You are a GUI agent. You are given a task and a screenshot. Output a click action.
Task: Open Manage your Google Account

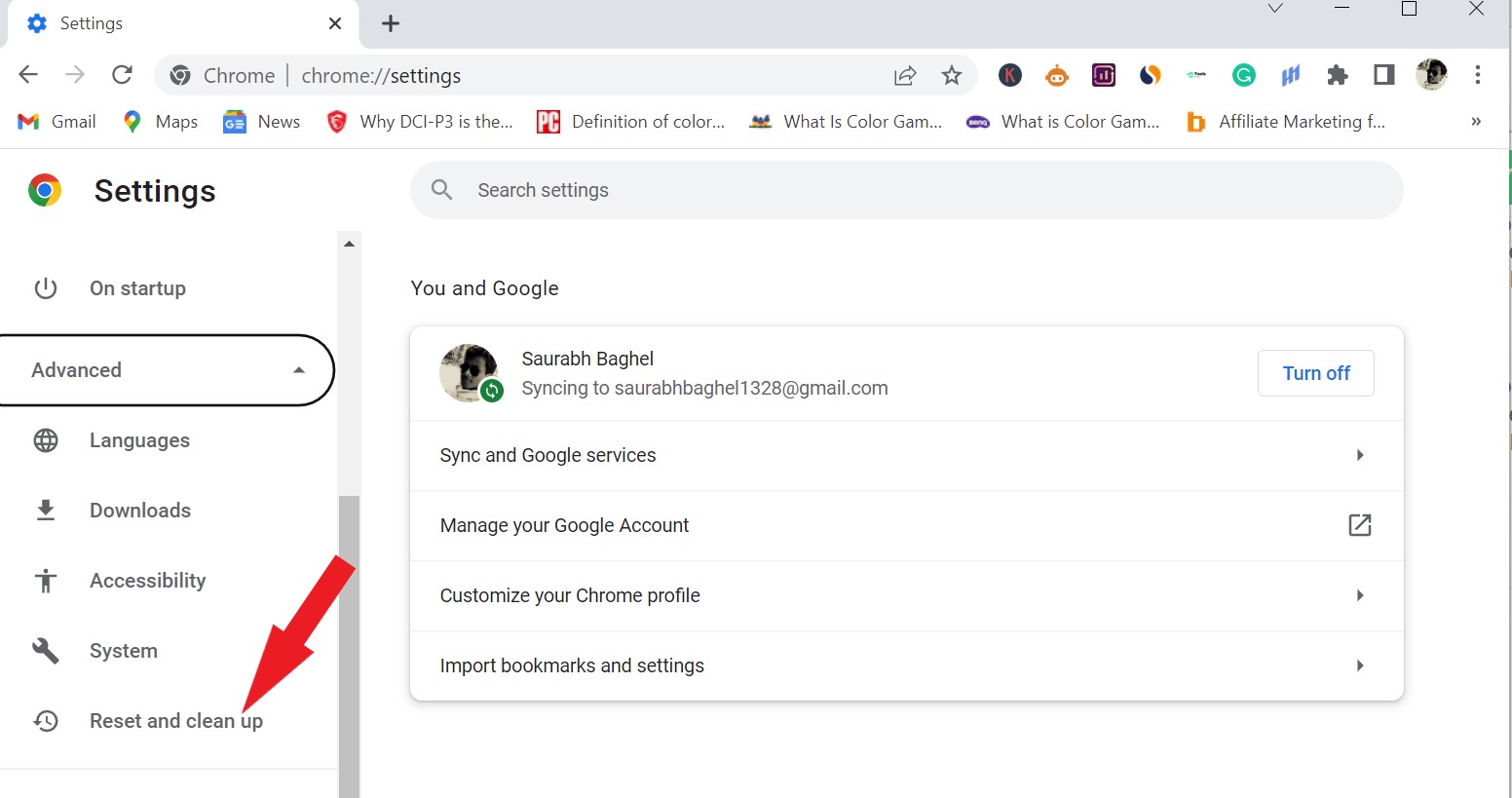pyautogui.click(x=906, y=525)
